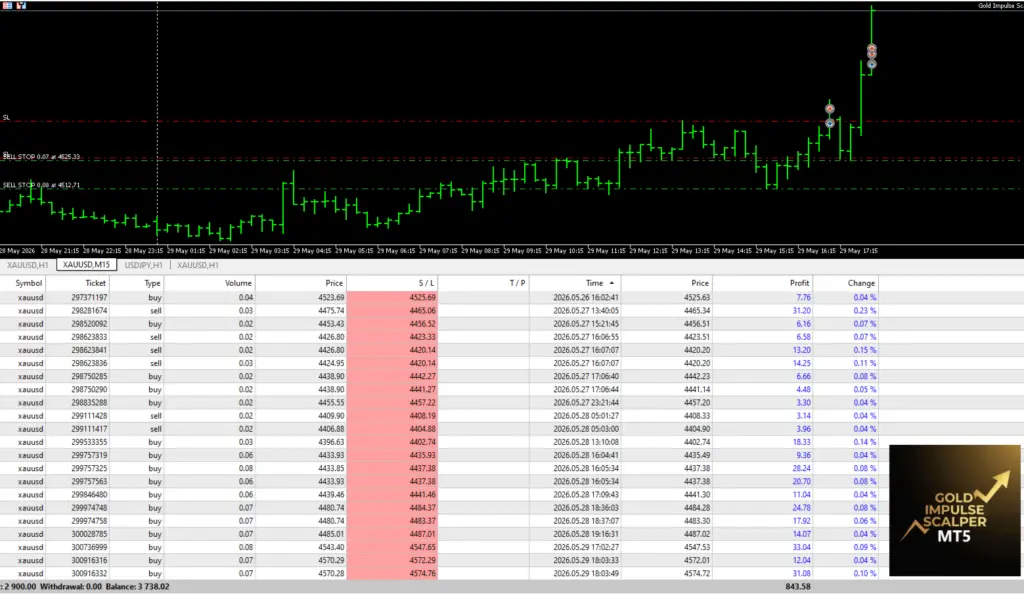Click the one-click trading panel icon
The image size is (1024, 594).
tap(7, 5)
